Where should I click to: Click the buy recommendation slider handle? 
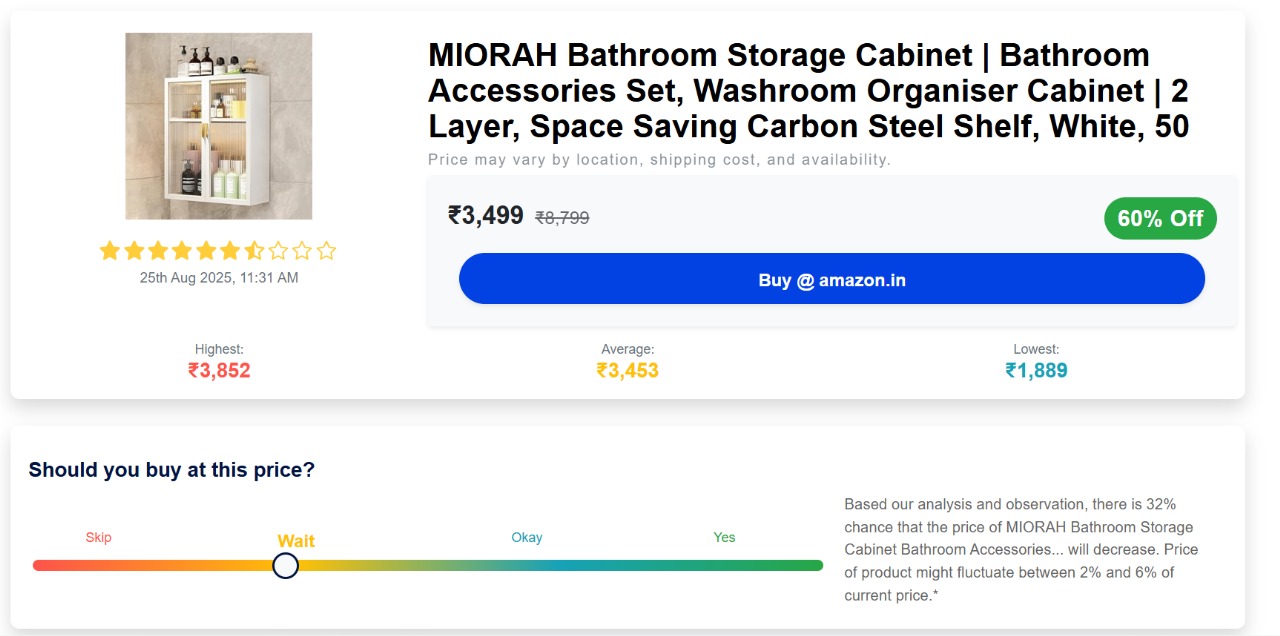(286, 566)
